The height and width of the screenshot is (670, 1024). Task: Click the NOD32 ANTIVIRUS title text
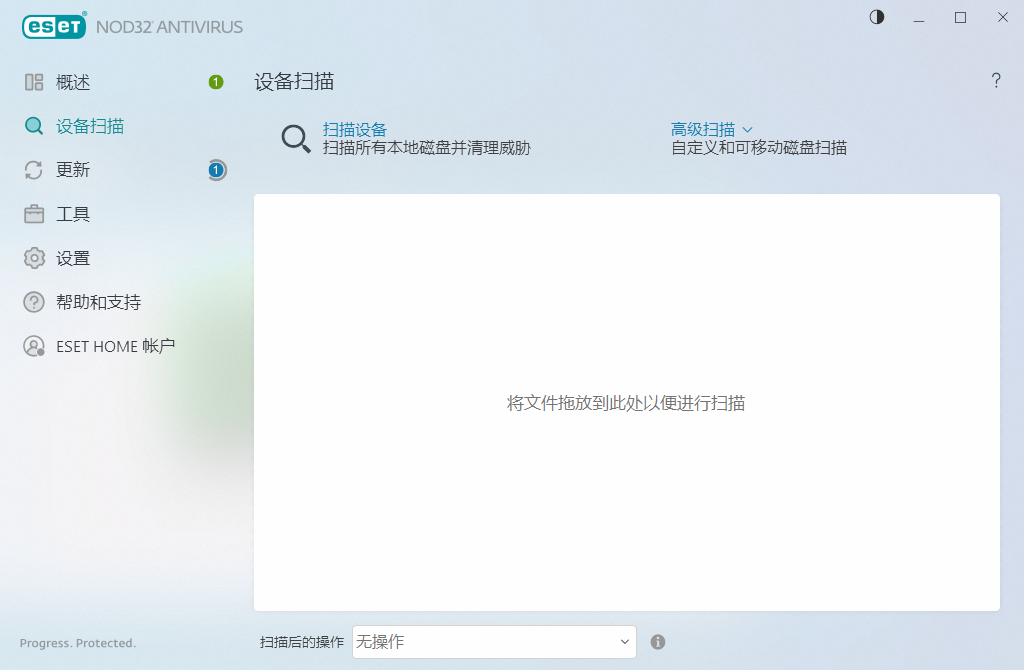[169, 27]
